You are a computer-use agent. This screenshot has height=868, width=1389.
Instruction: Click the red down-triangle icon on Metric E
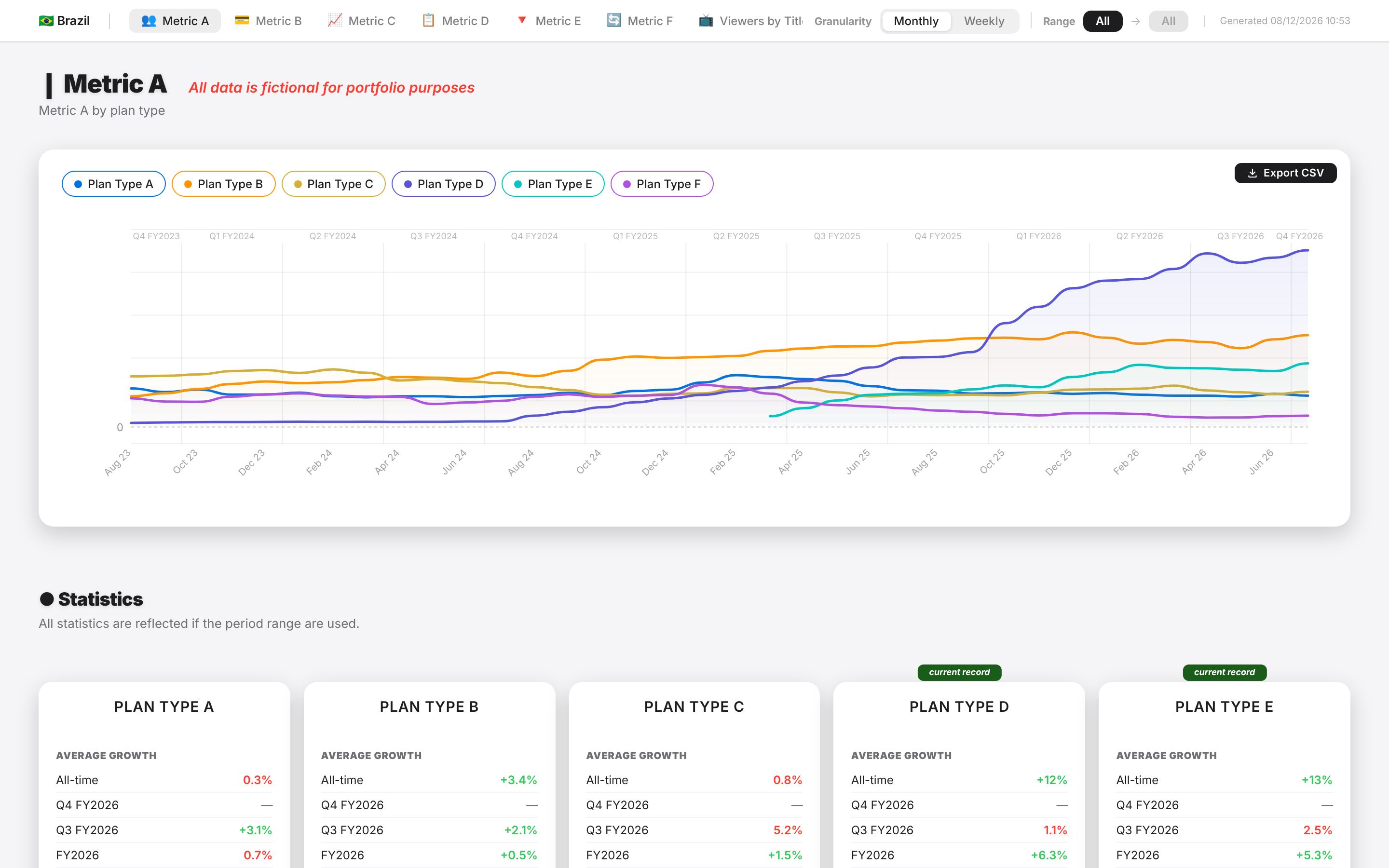tap(522, 20)
